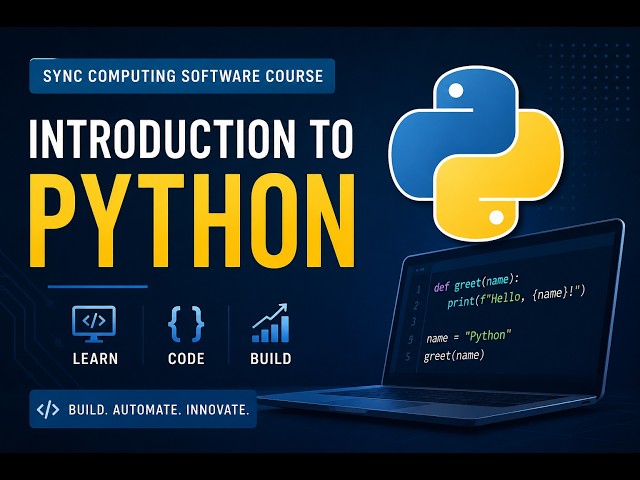Click the code tag icon beside Build. Automate. Innovate.

point(48,409)
